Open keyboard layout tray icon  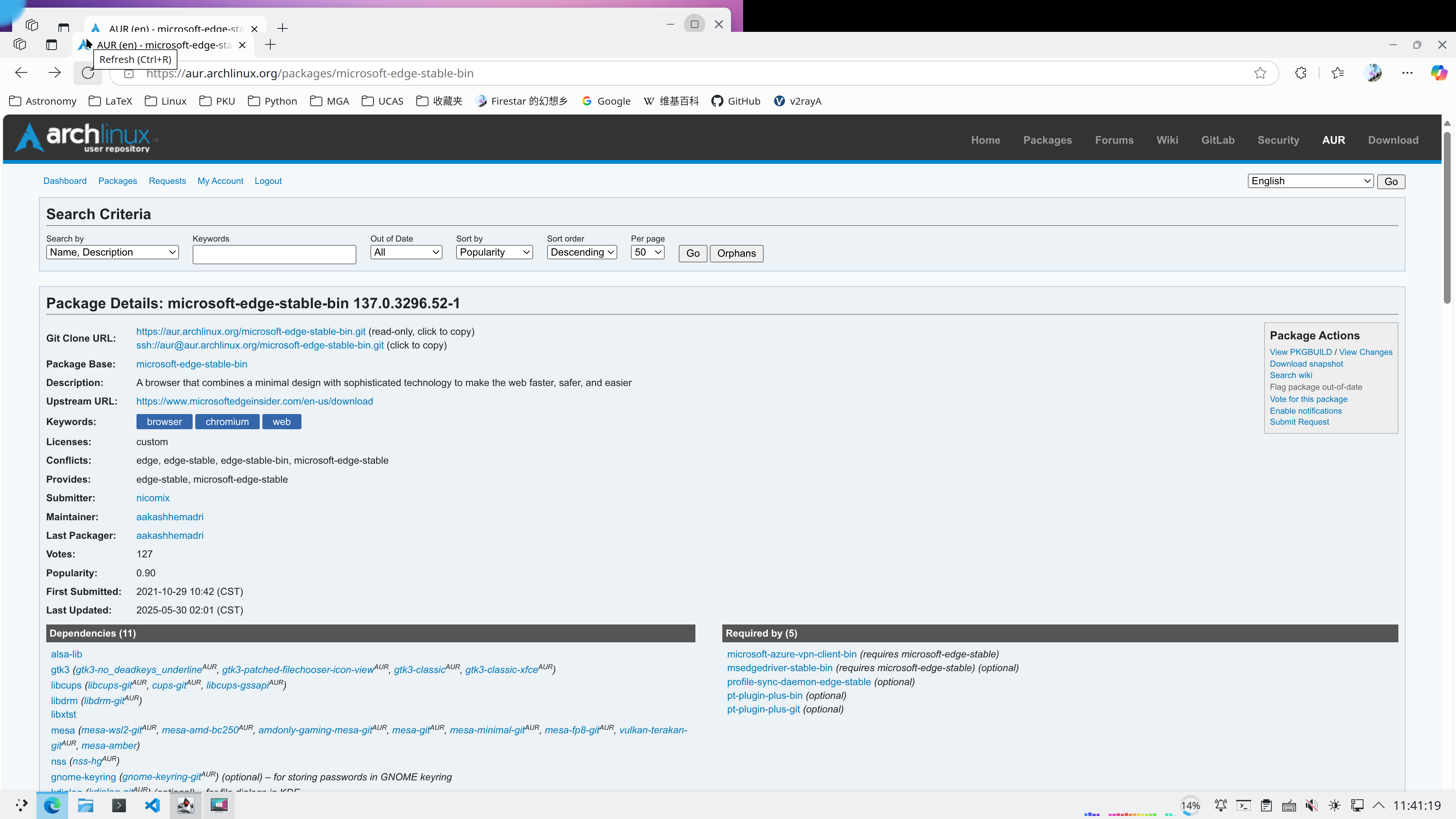tap(1289, 805)
